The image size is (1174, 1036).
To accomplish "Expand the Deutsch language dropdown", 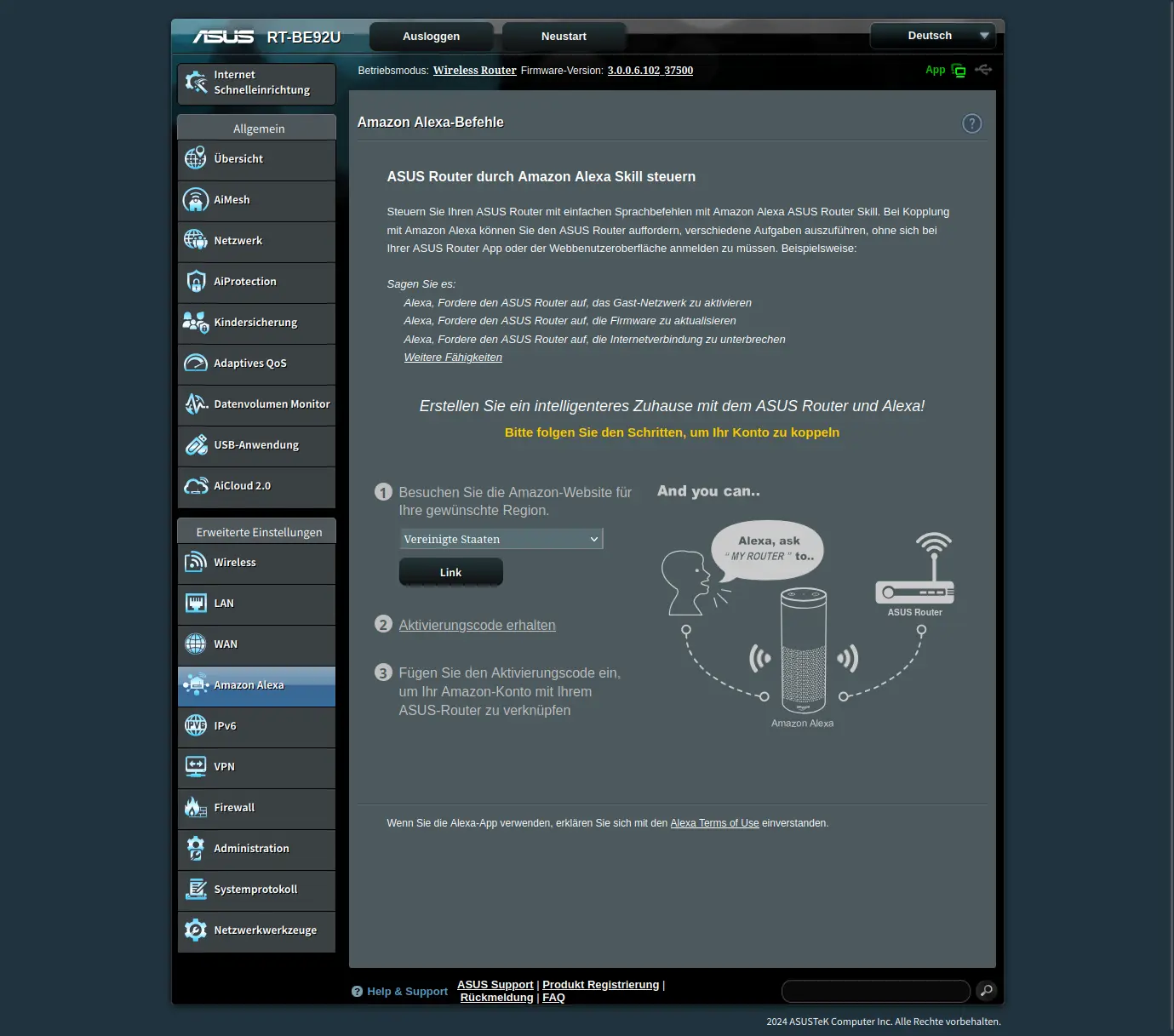I will click(x=932, y=36).
